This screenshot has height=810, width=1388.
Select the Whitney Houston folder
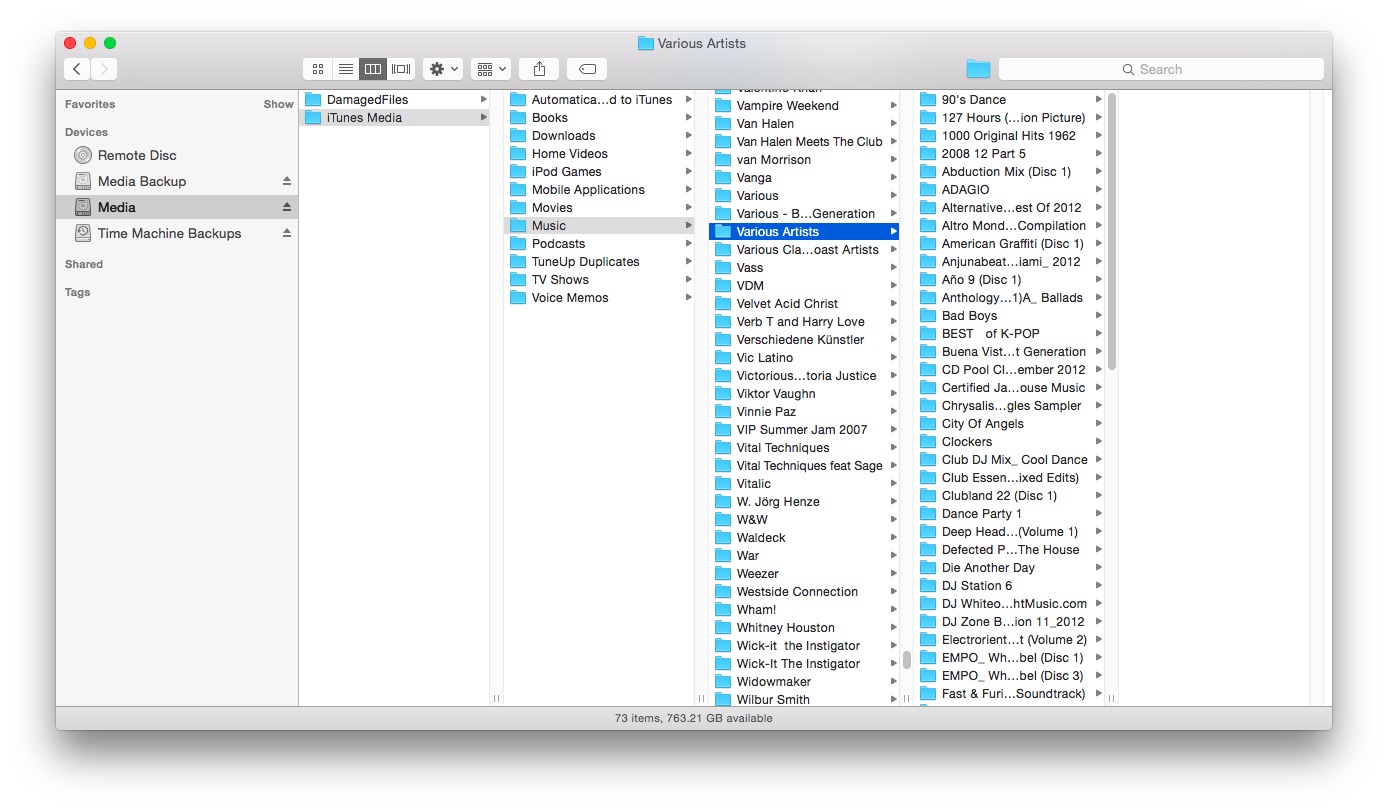(804, 627)
